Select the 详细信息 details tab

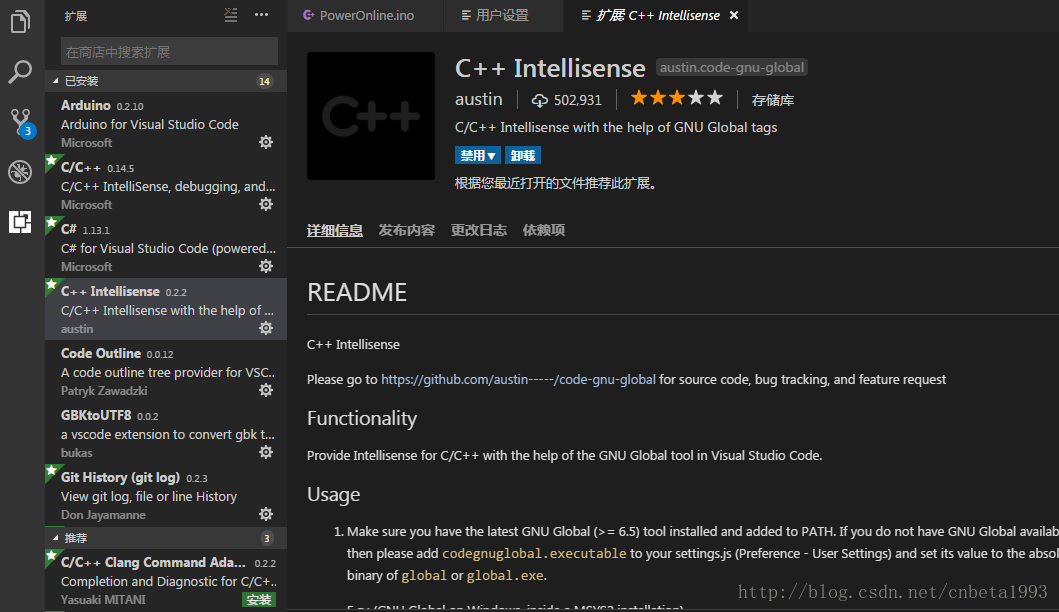click(335, 230)
